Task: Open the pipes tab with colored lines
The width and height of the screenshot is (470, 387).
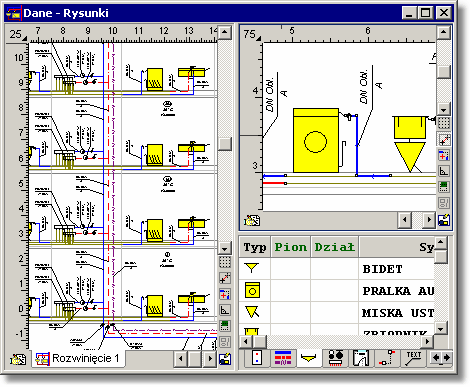Action: click(x=283, y=358)
